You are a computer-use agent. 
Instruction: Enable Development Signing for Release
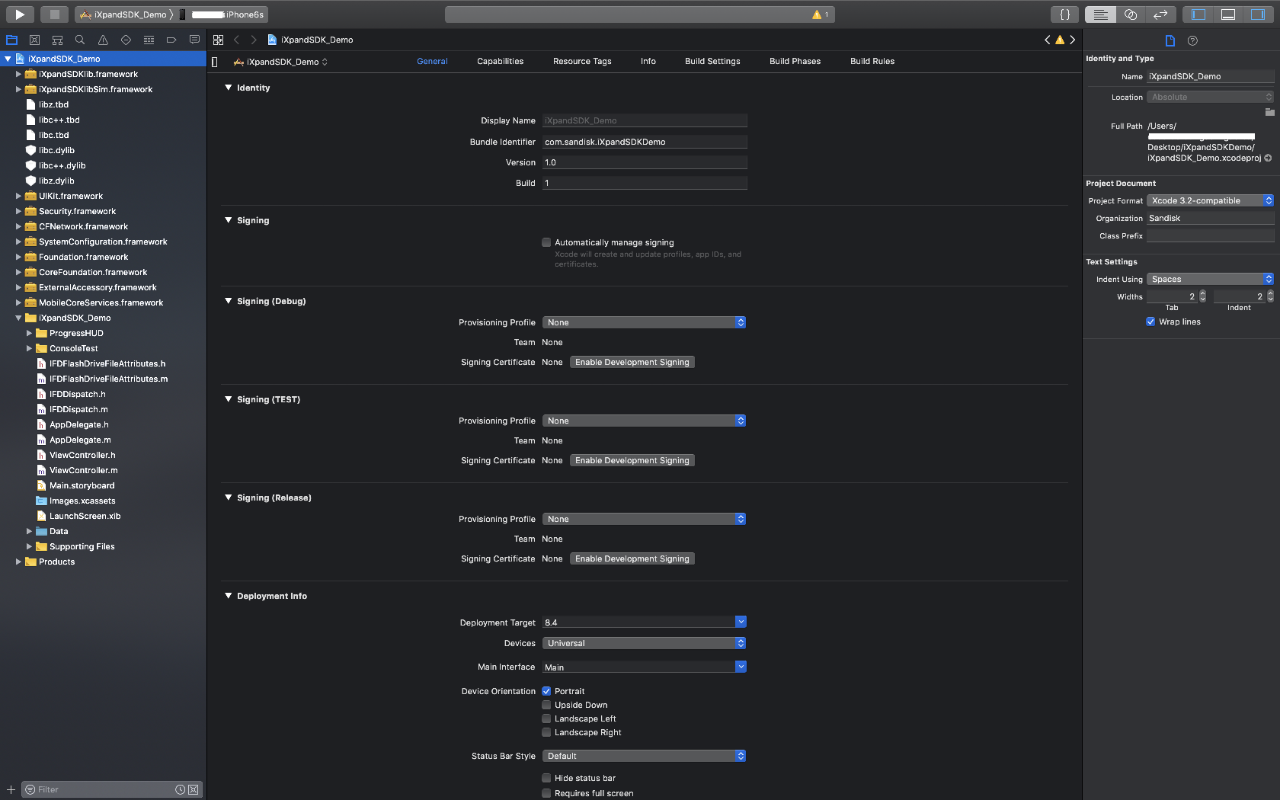(632, 559)
